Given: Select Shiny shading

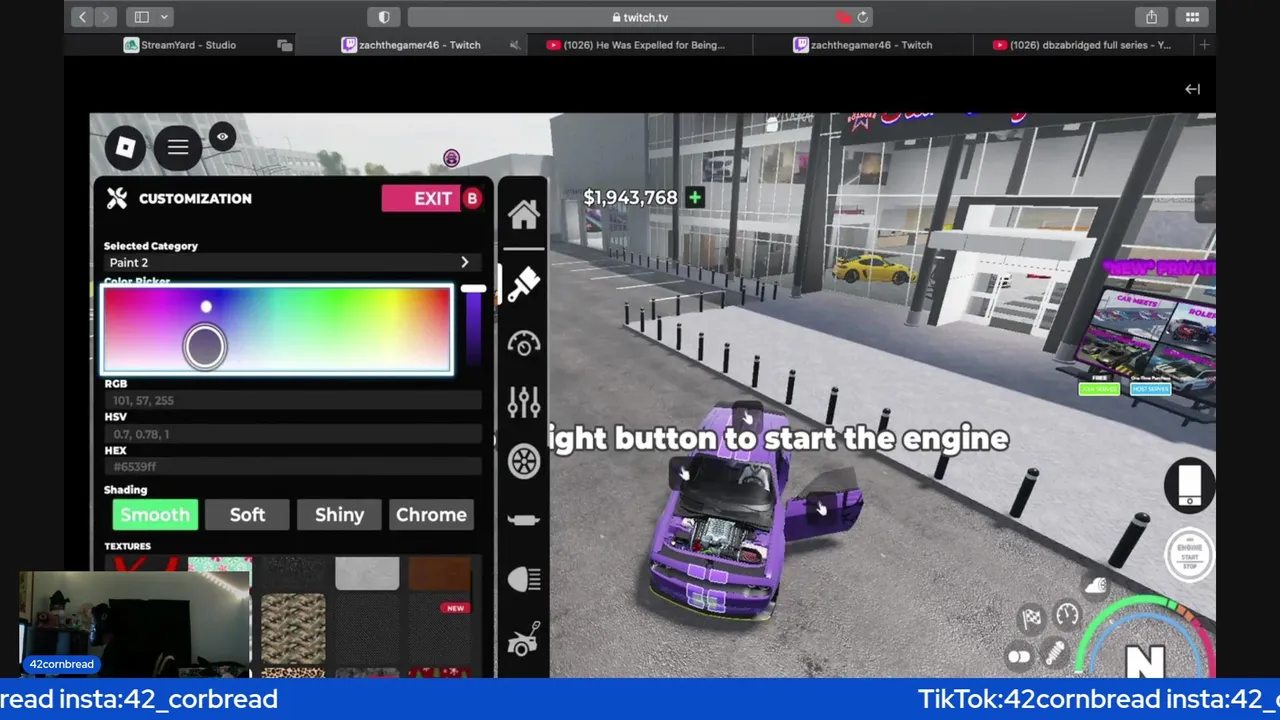Looking at the screenshot, I should pos(339,514).
